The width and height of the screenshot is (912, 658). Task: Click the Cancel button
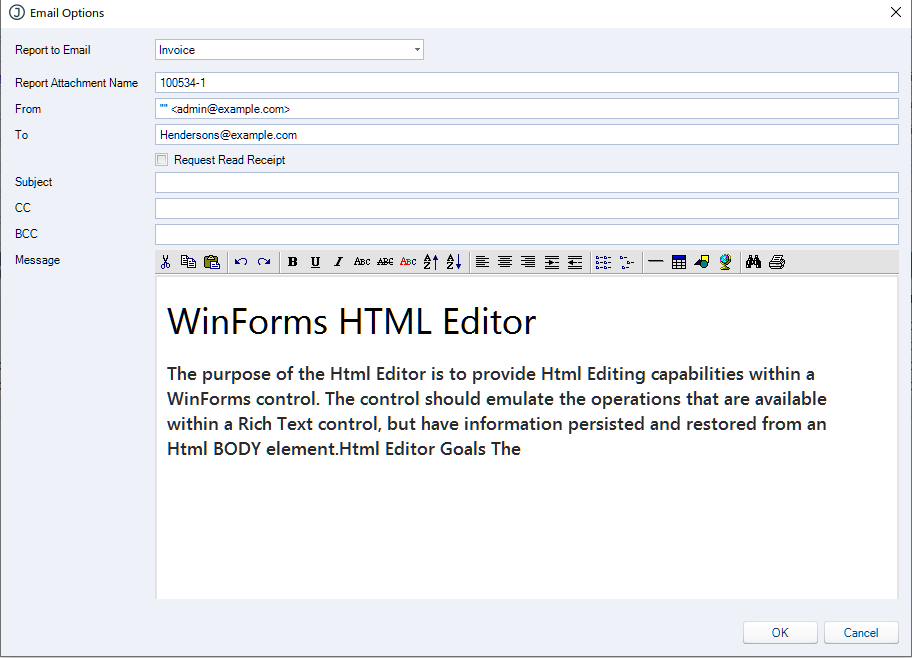point(861,632)
